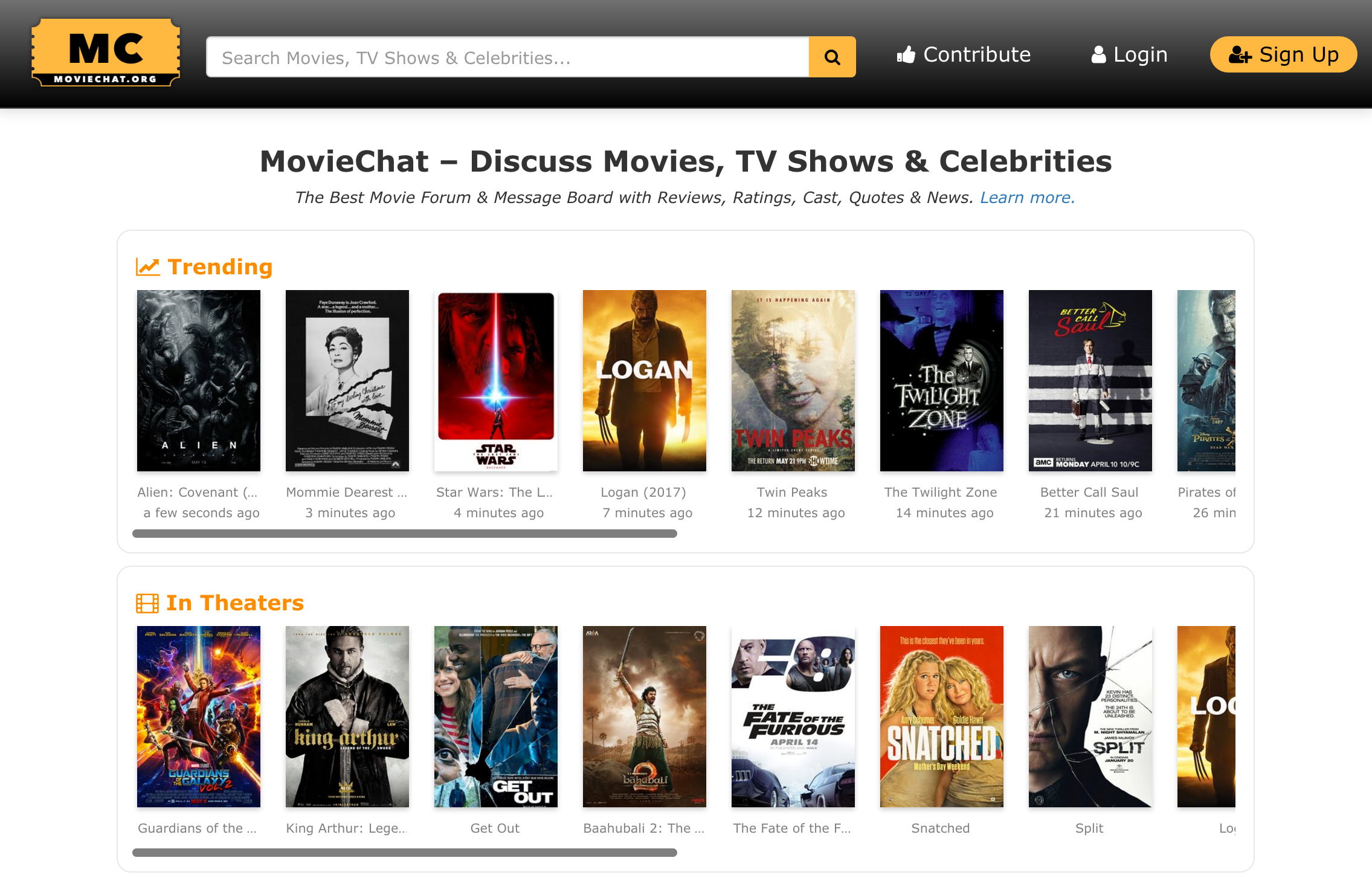The image size is (1372, 878).
Task: Open the Split movie poster
Action: tap(1090, 717)
